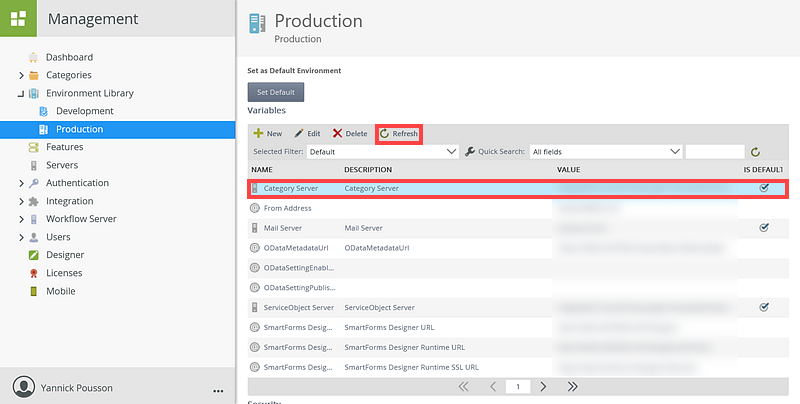Toggle Is Default checkbox for ServiceObject Server

[x=764, y=307]
